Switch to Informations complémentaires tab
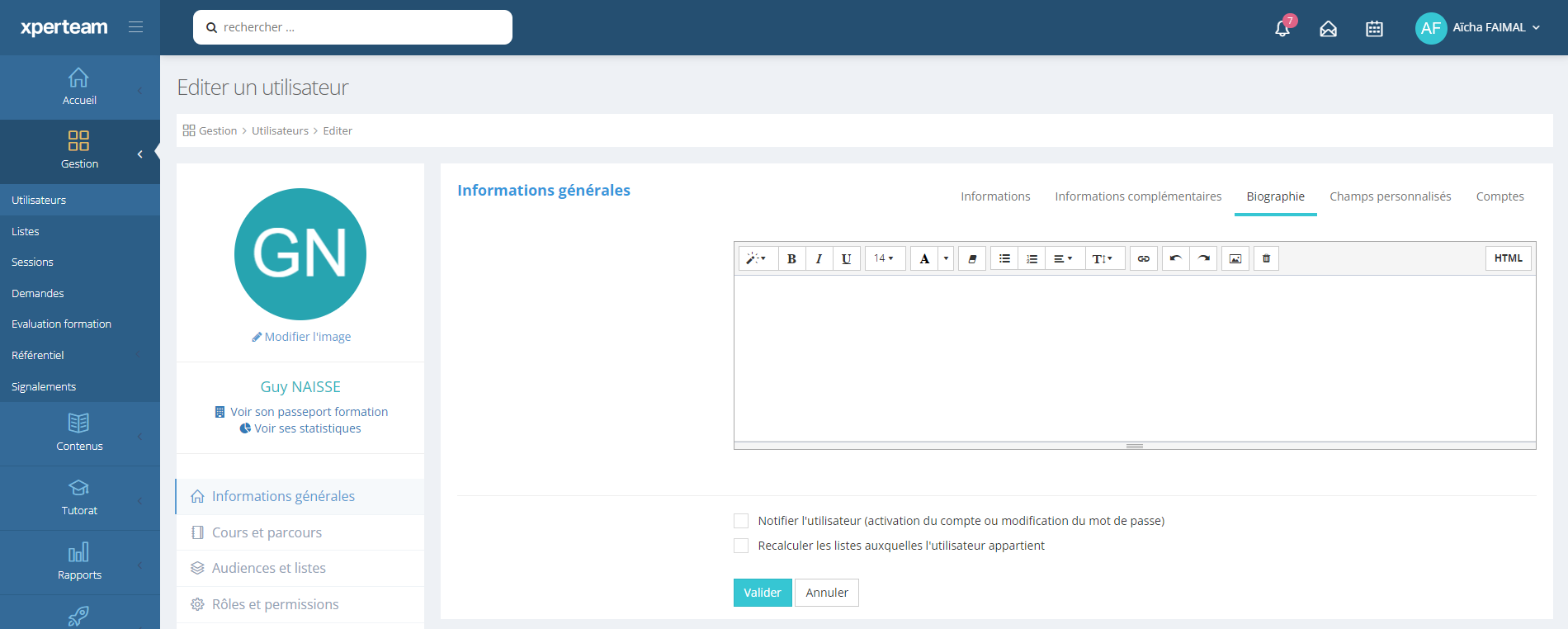This screenshot has width=1568, height=629. tap(1138, 196)
